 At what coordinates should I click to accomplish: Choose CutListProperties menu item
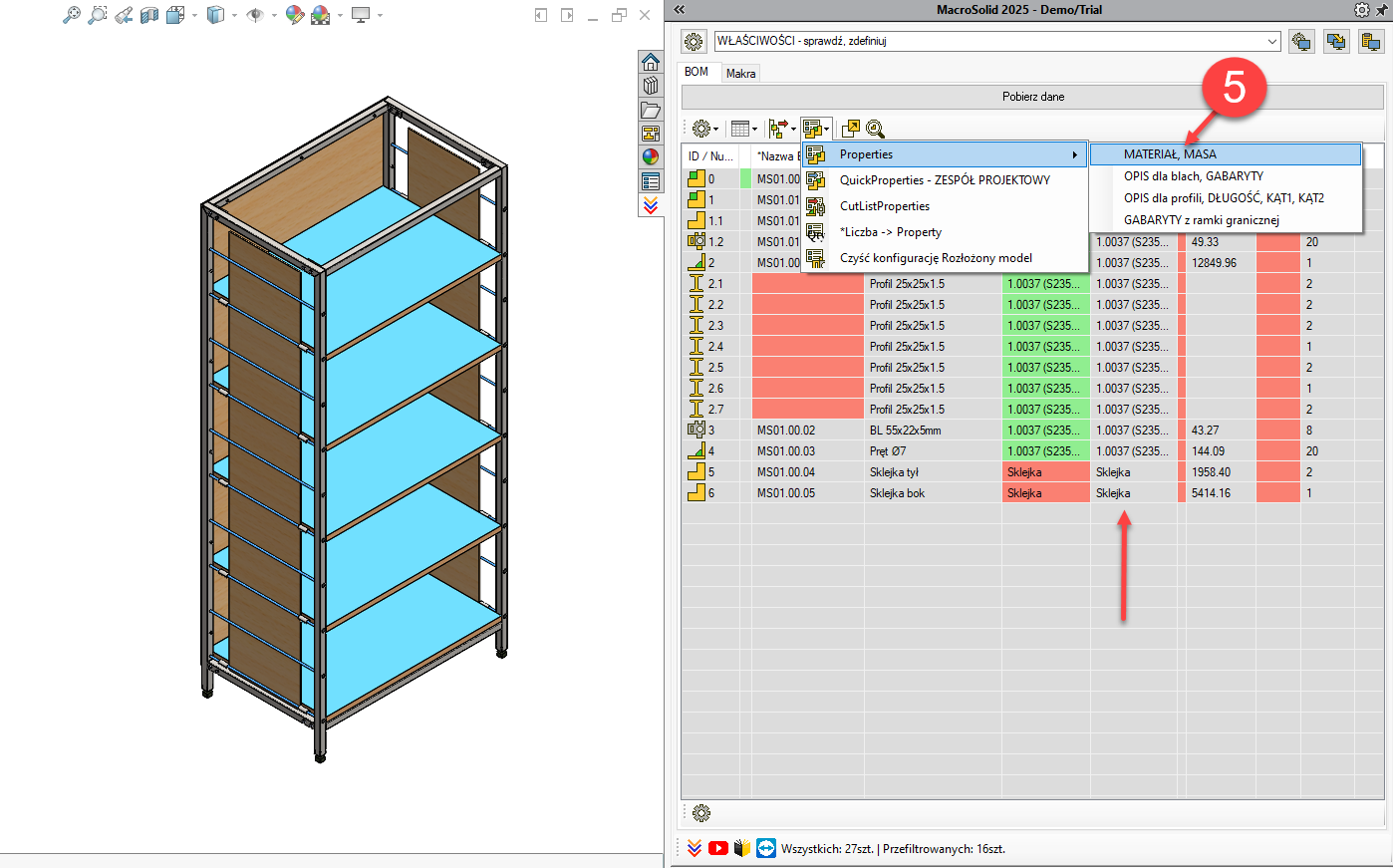pos(945,206)
